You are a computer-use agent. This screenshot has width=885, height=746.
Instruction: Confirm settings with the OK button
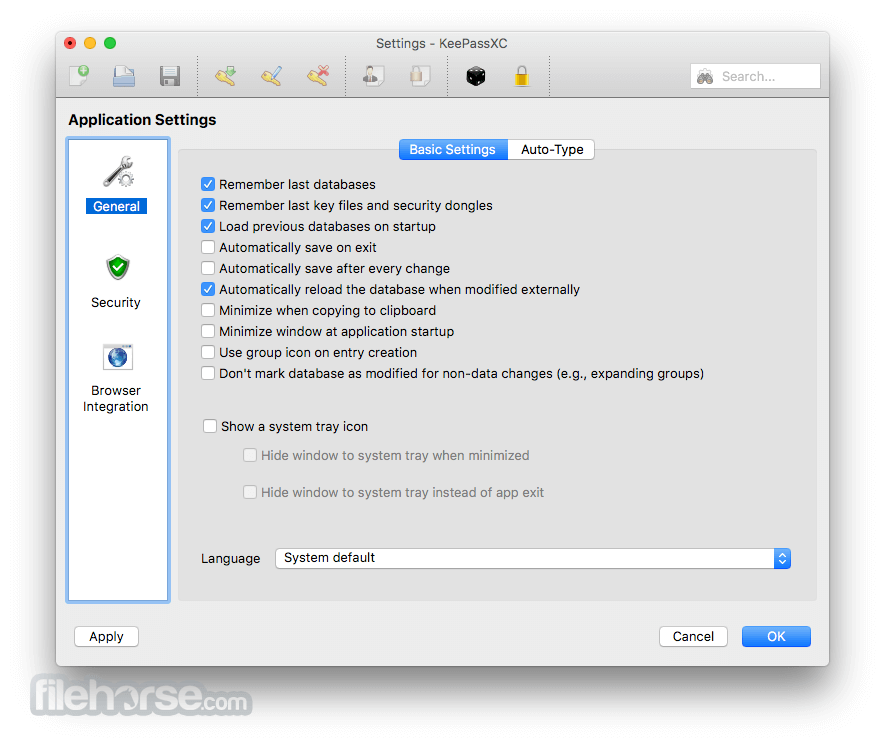click(776, 637)
